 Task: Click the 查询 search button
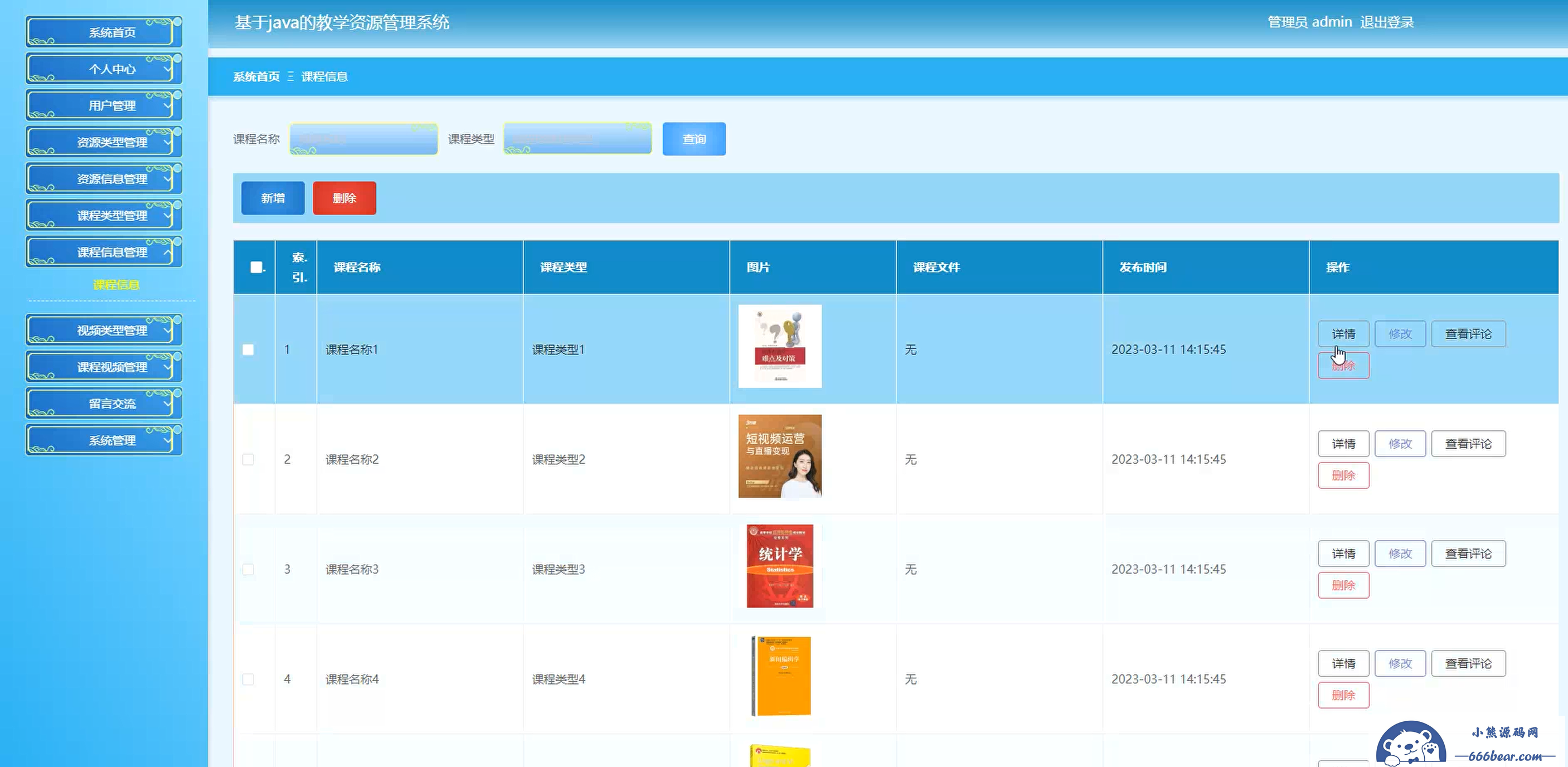694,139
